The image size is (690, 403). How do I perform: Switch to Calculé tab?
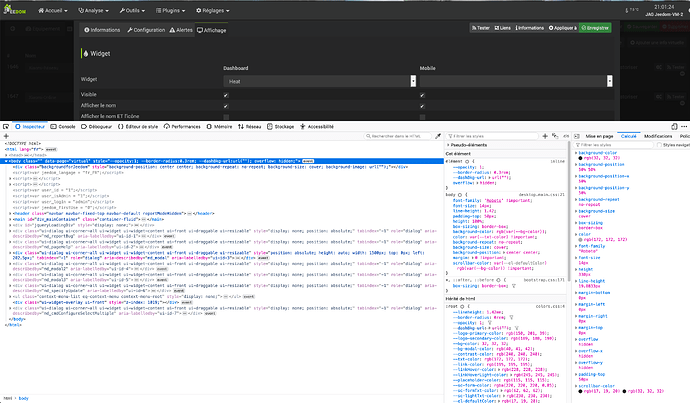point(628,136)
